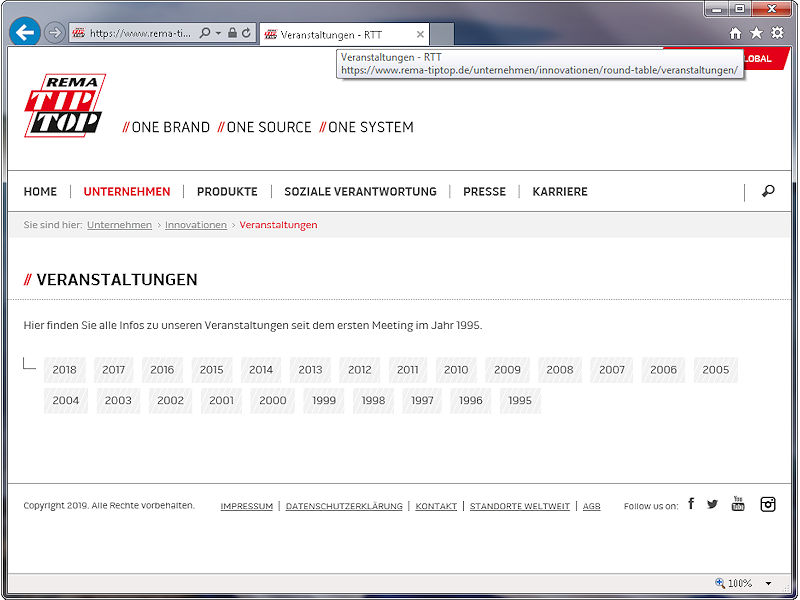
Task: Open the IMPRESSUM footer link
Action: tap(246, 506)
